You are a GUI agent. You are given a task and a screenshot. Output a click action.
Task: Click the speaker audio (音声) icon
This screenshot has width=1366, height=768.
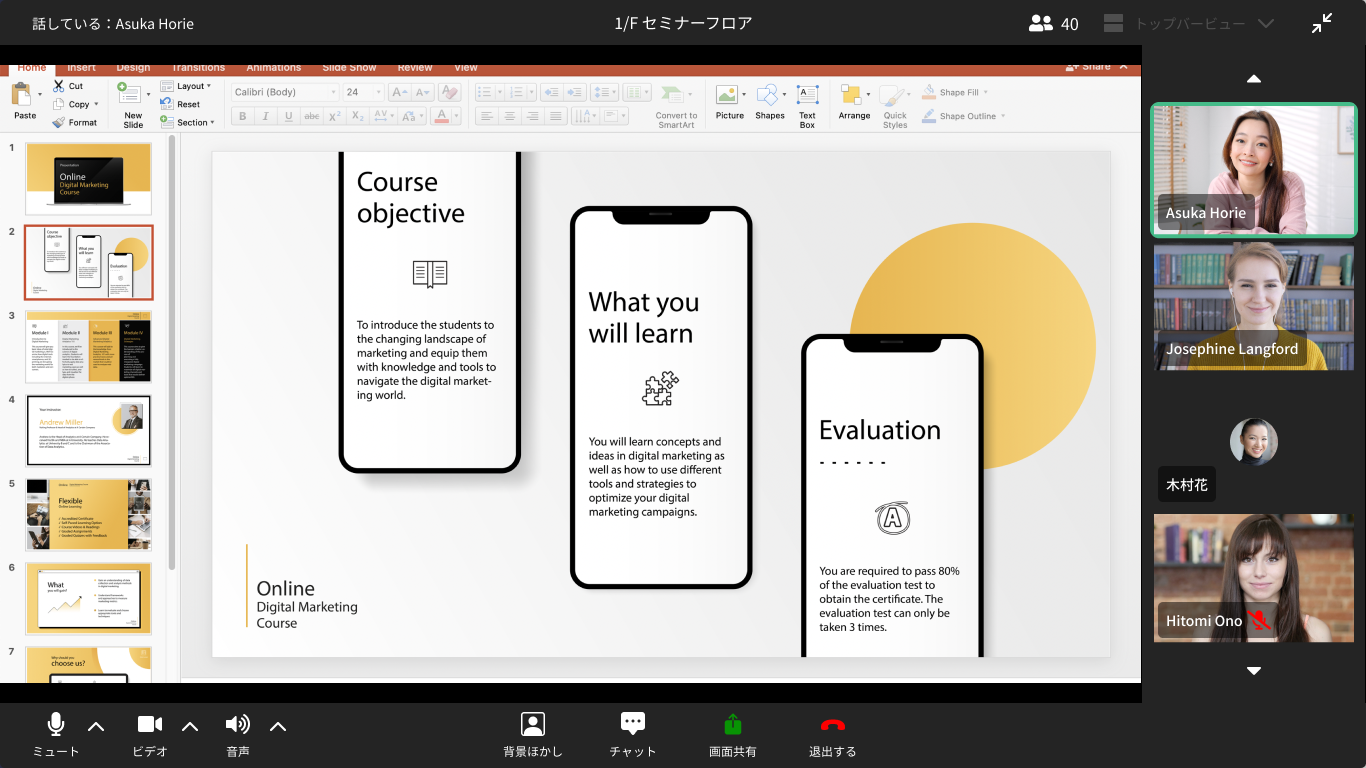point(237,725)
